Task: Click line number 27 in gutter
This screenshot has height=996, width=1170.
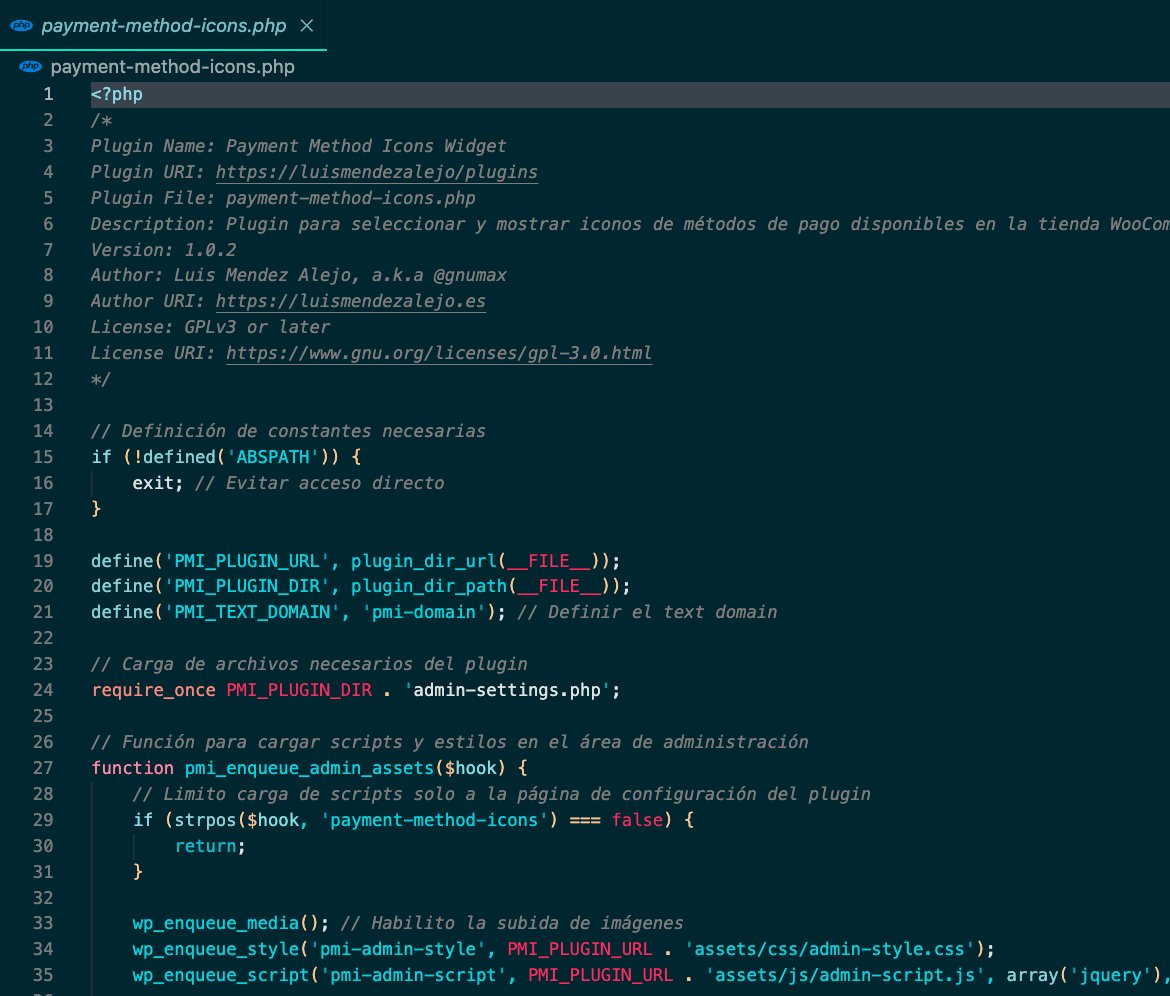Action: pos(43,768)
